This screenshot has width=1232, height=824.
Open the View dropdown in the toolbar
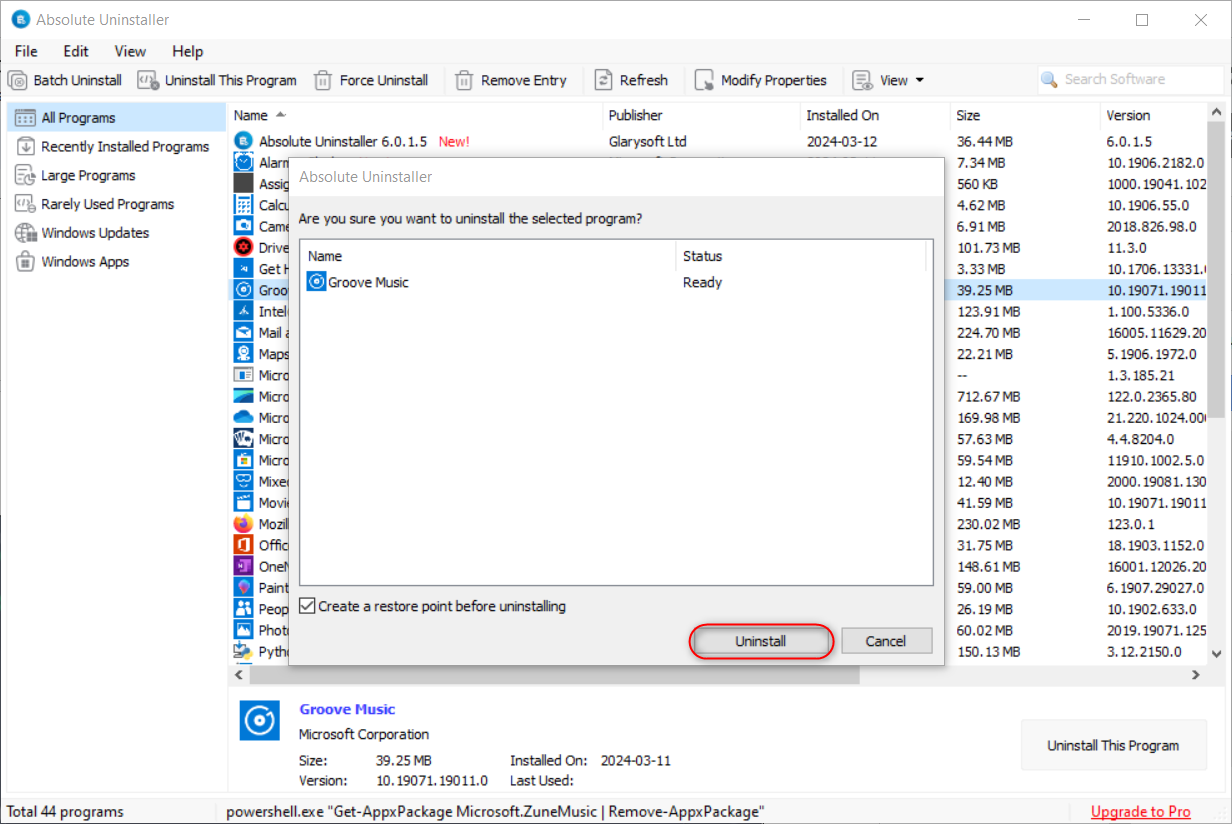(x=888, y=80)
